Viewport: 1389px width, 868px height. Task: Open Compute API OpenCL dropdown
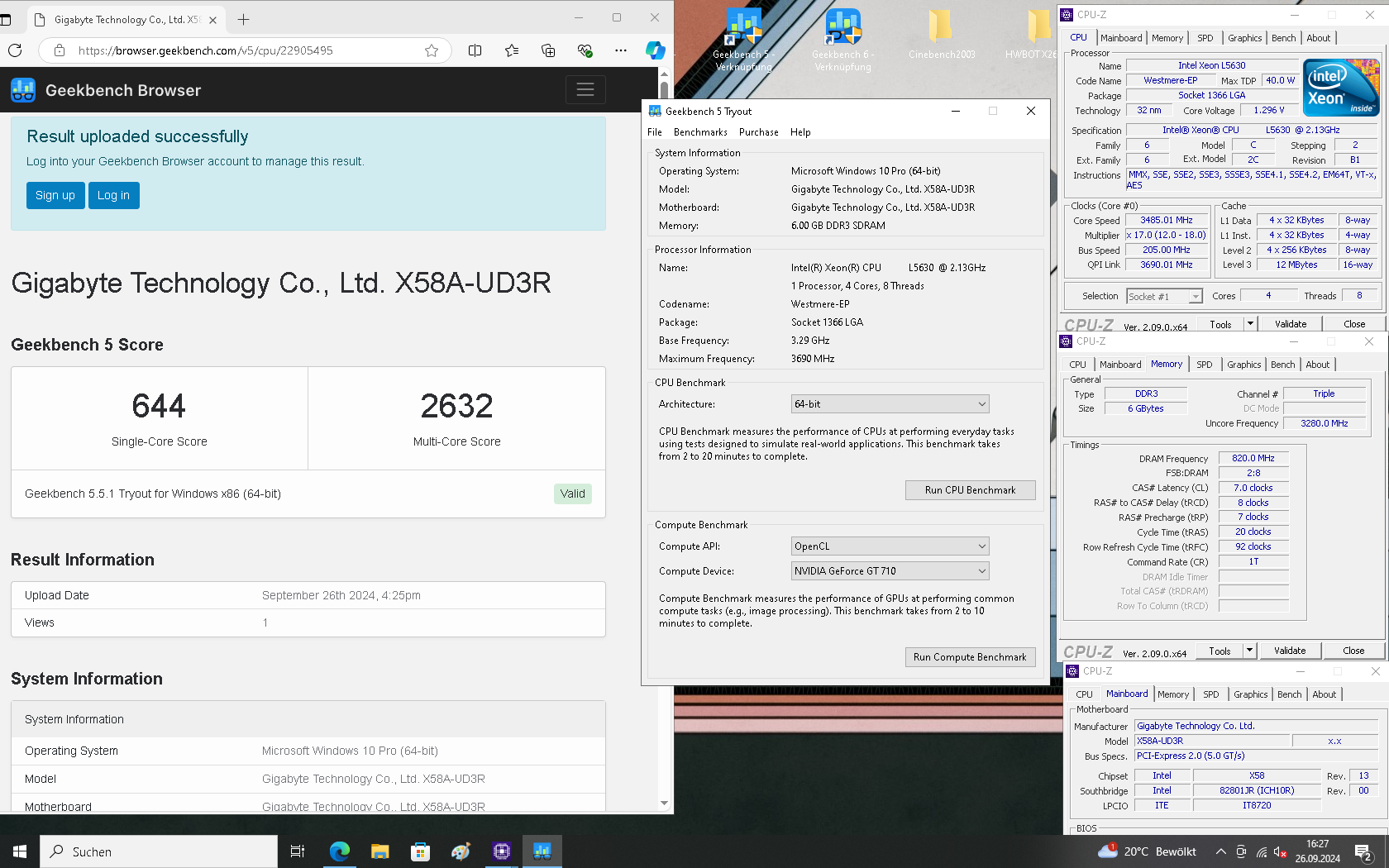pyautogui.click(x=890, y=546)
